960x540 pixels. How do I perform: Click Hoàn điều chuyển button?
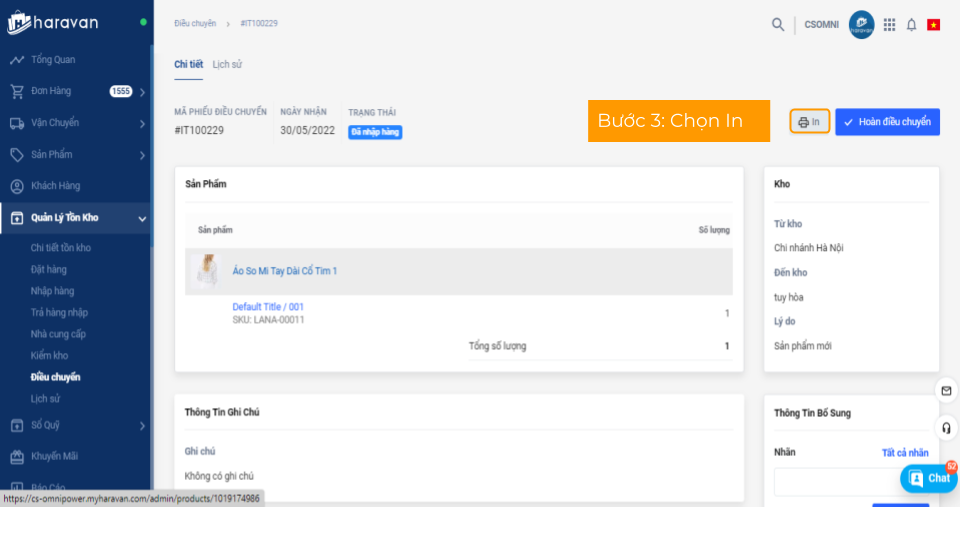pos(887,122)
